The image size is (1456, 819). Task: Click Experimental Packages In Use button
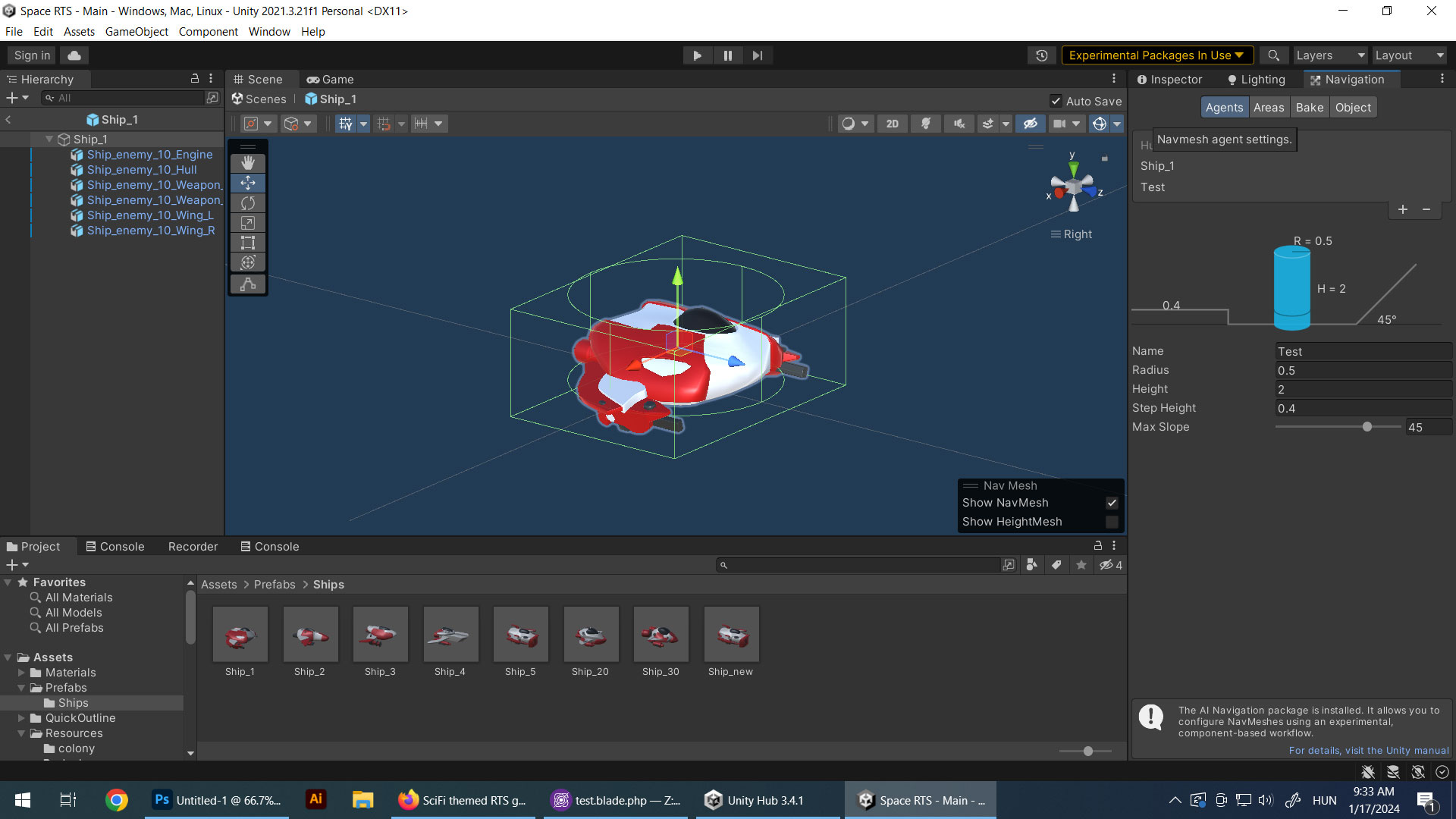click(1156, 55)
